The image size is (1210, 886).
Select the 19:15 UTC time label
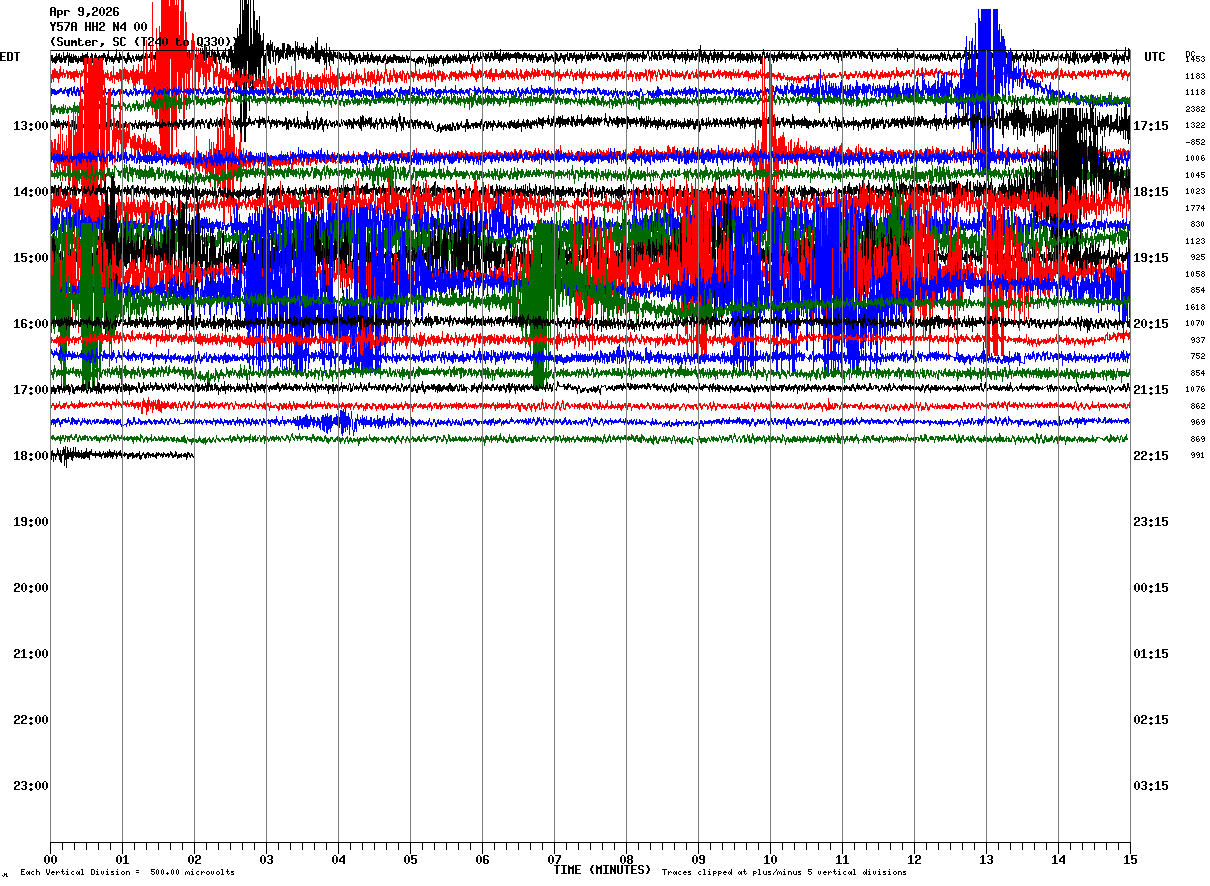click(x=1152, y=258)
